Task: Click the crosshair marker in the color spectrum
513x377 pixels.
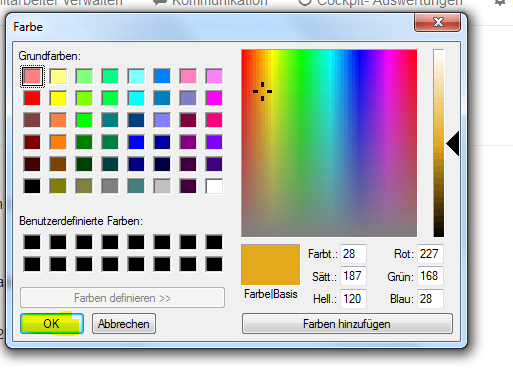Action: (262, 91)
